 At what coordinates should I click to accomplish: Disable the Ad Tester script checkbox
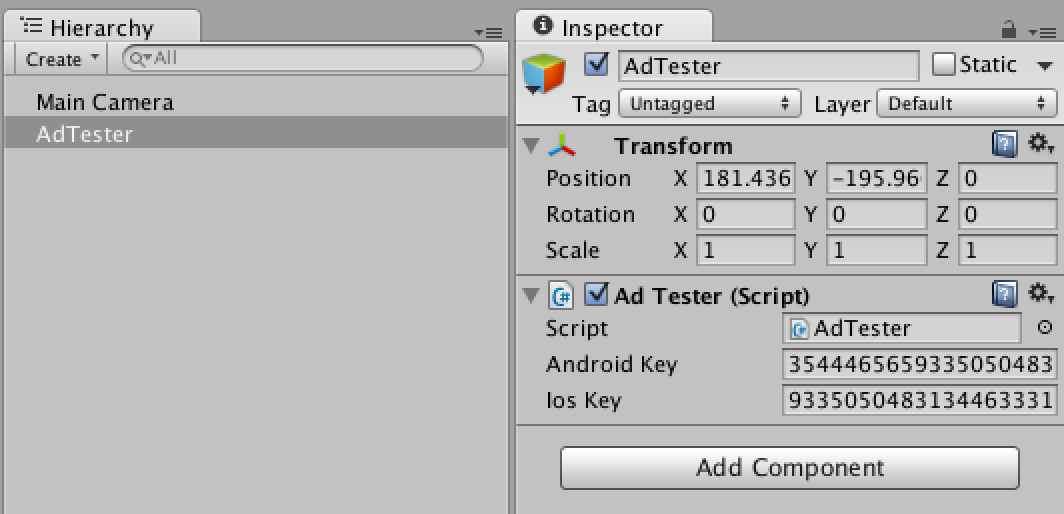597,295
